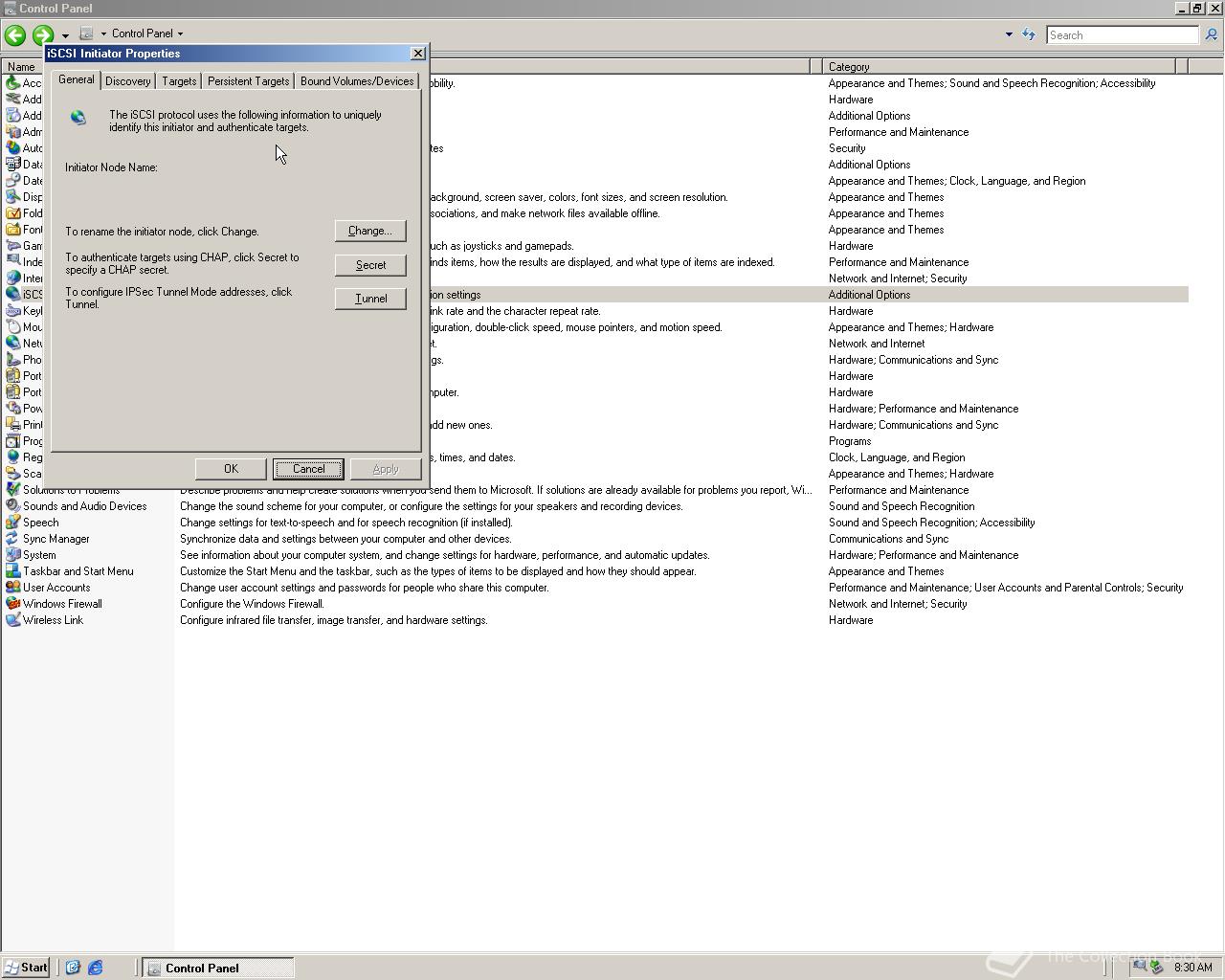Select the Game Controllers icon

tap(12, 246)
